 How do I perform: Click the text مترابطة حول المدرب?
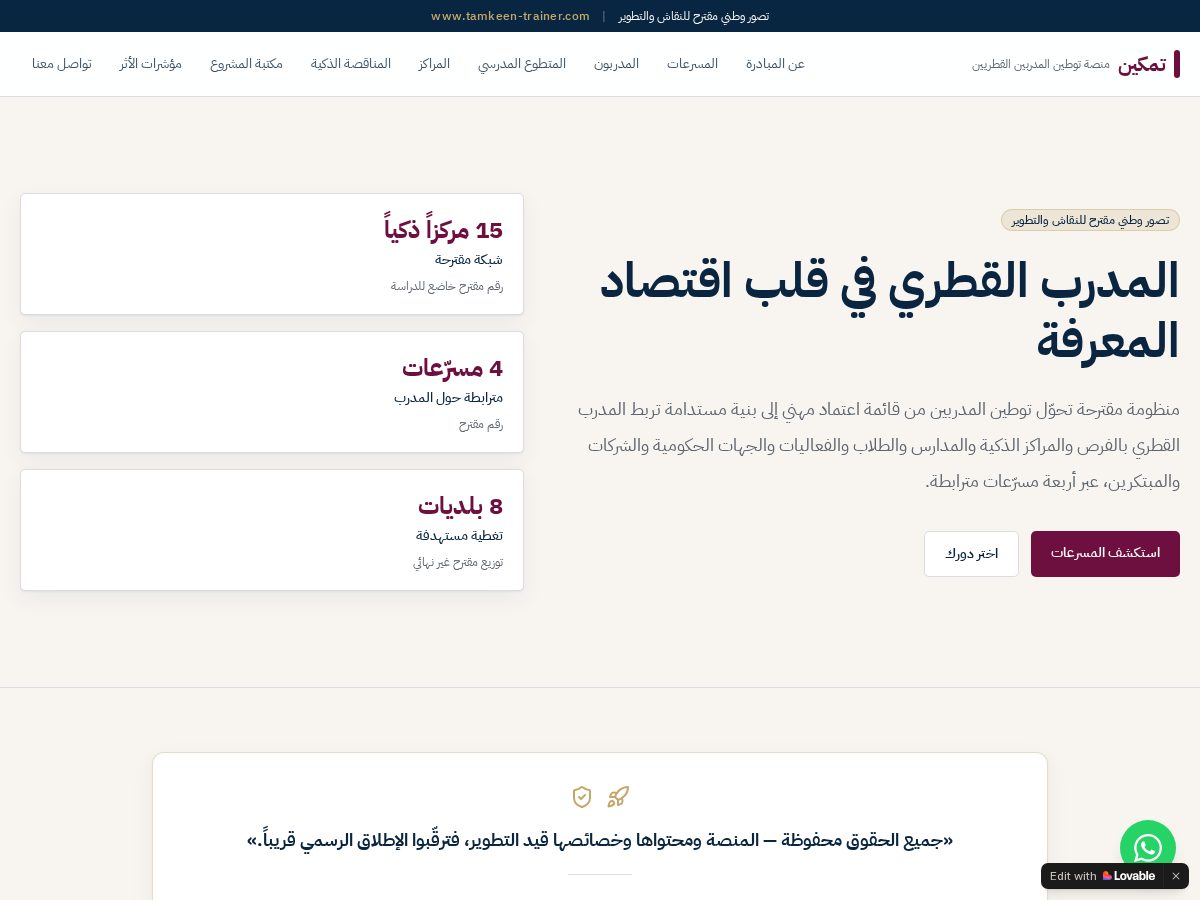click(448, 398)
